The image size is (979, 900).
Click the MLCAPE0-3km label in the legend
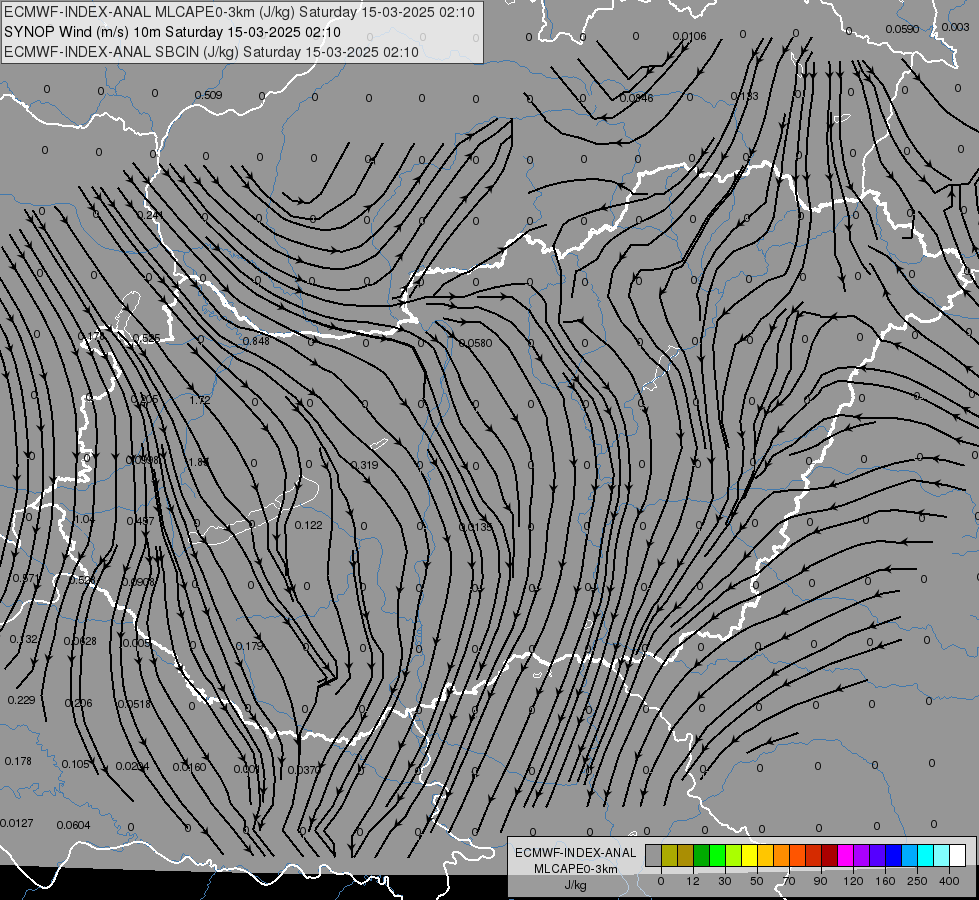pyautogui.click(x=576, y=869)
